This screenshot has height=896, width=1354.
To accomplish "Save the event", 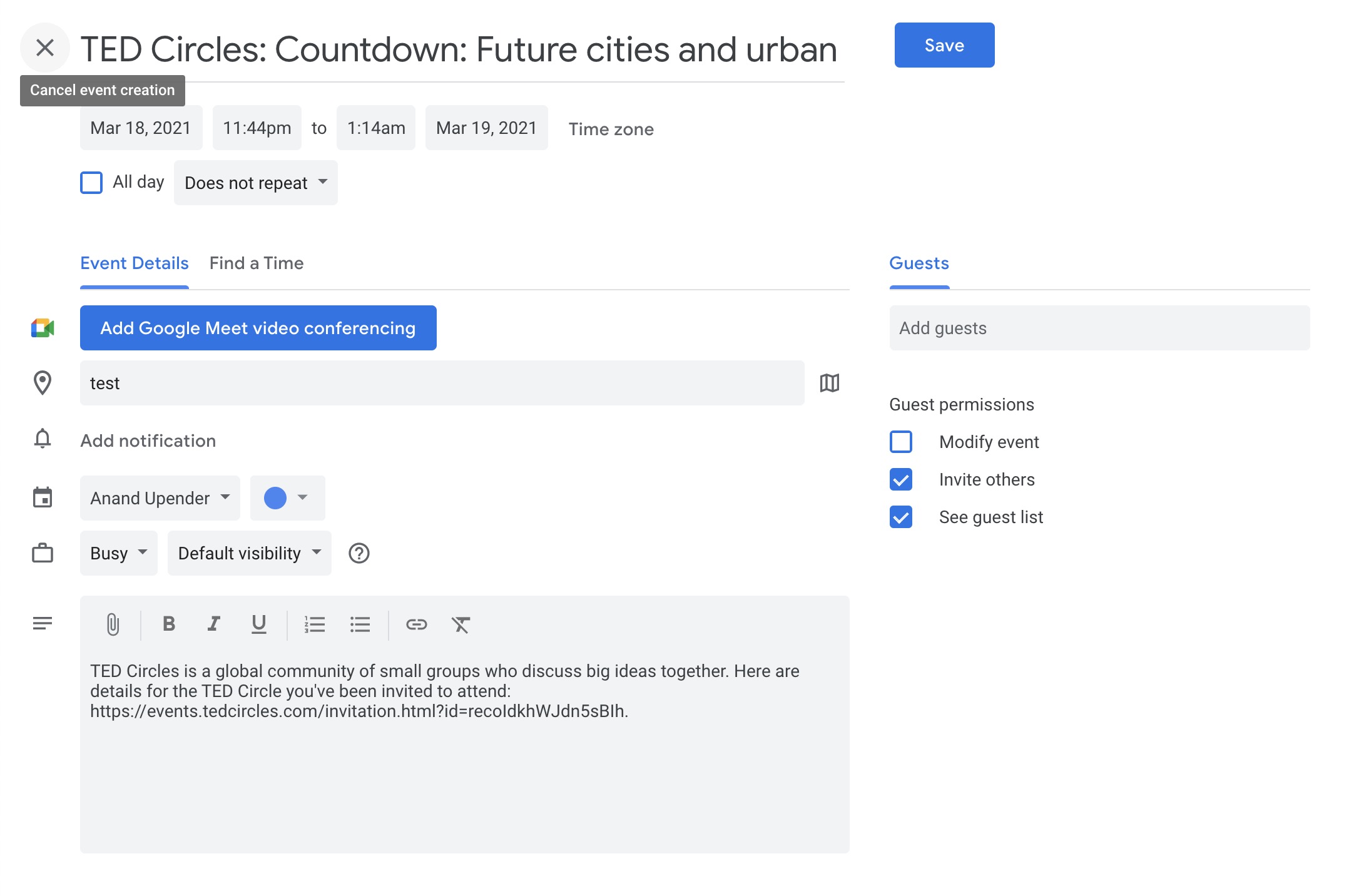I will point(944,45).
